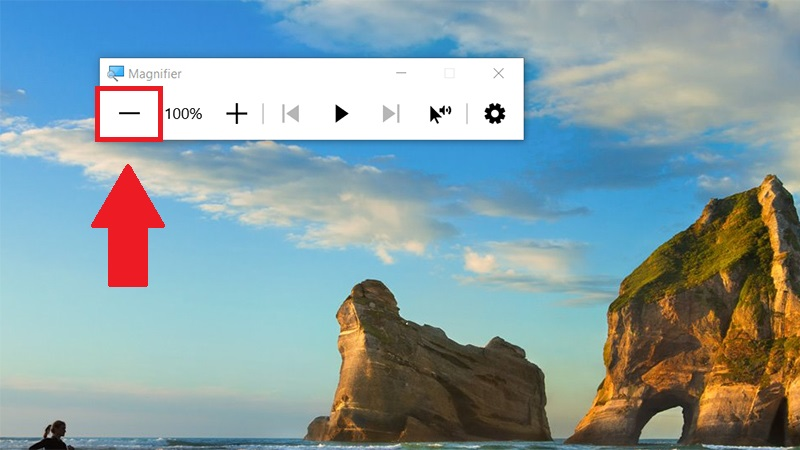The image size is (800, 450).
Task: Zoom in with the plus button
Action: [237, 113]
